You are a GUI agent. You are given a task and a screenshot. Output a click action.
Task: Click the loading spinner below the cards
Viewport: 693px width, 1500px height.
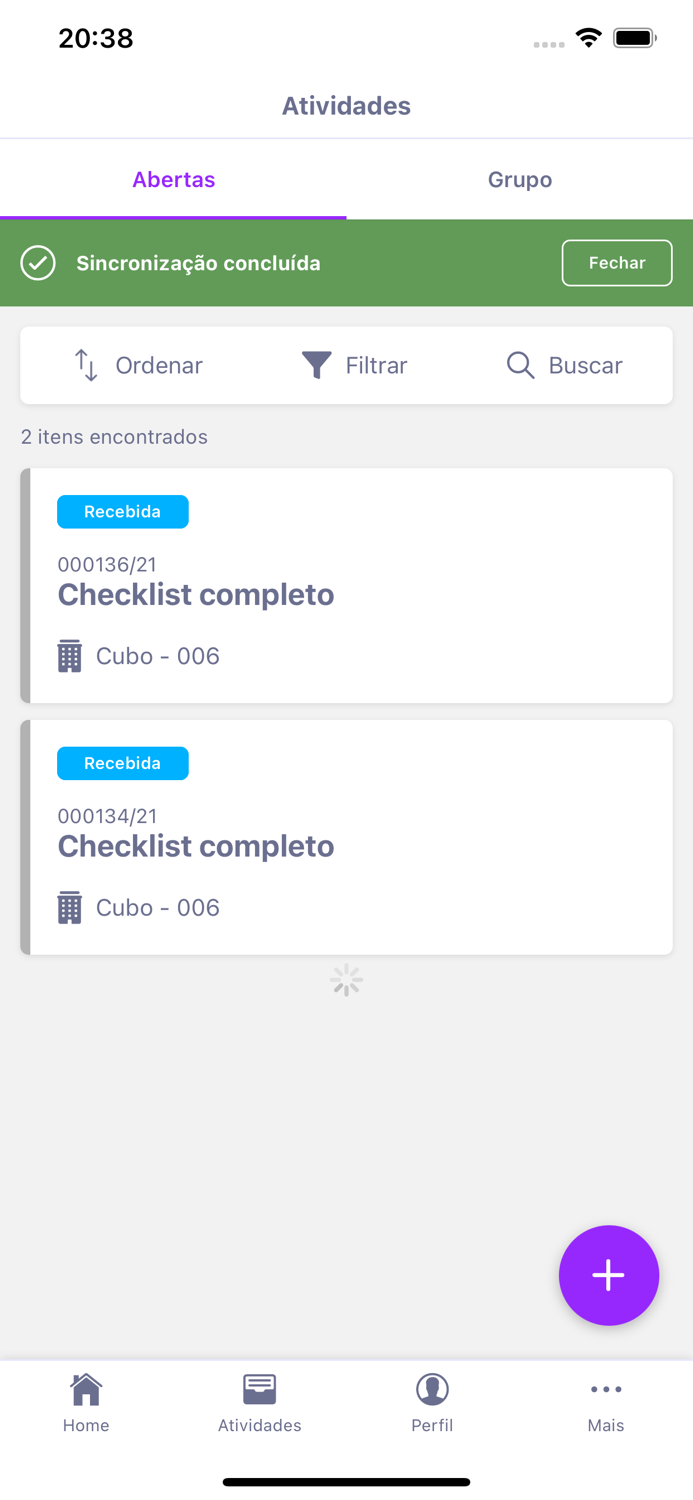346,980
